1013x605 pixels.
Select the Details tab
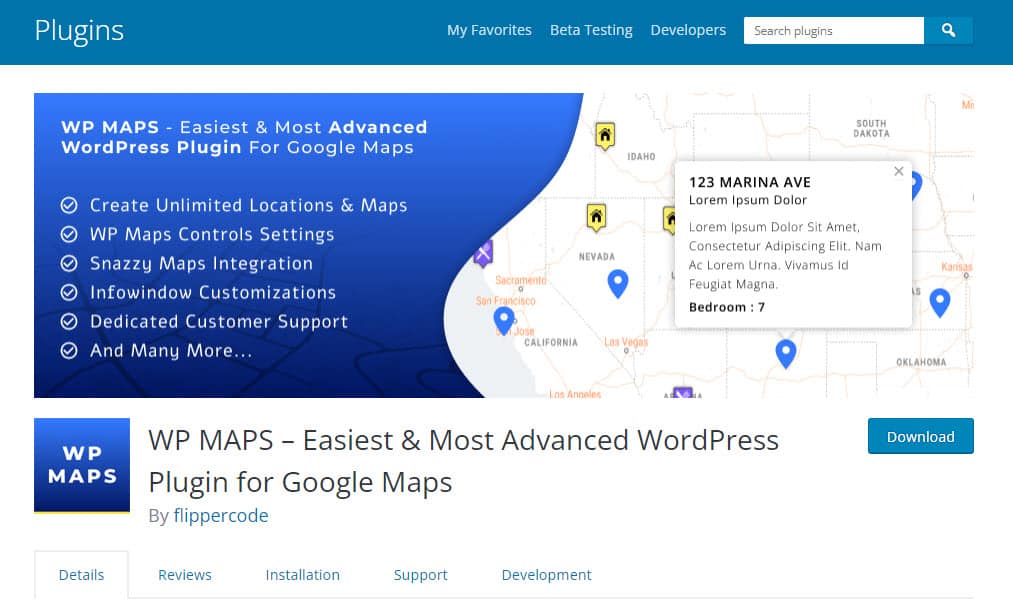click(x=81, y=575)
